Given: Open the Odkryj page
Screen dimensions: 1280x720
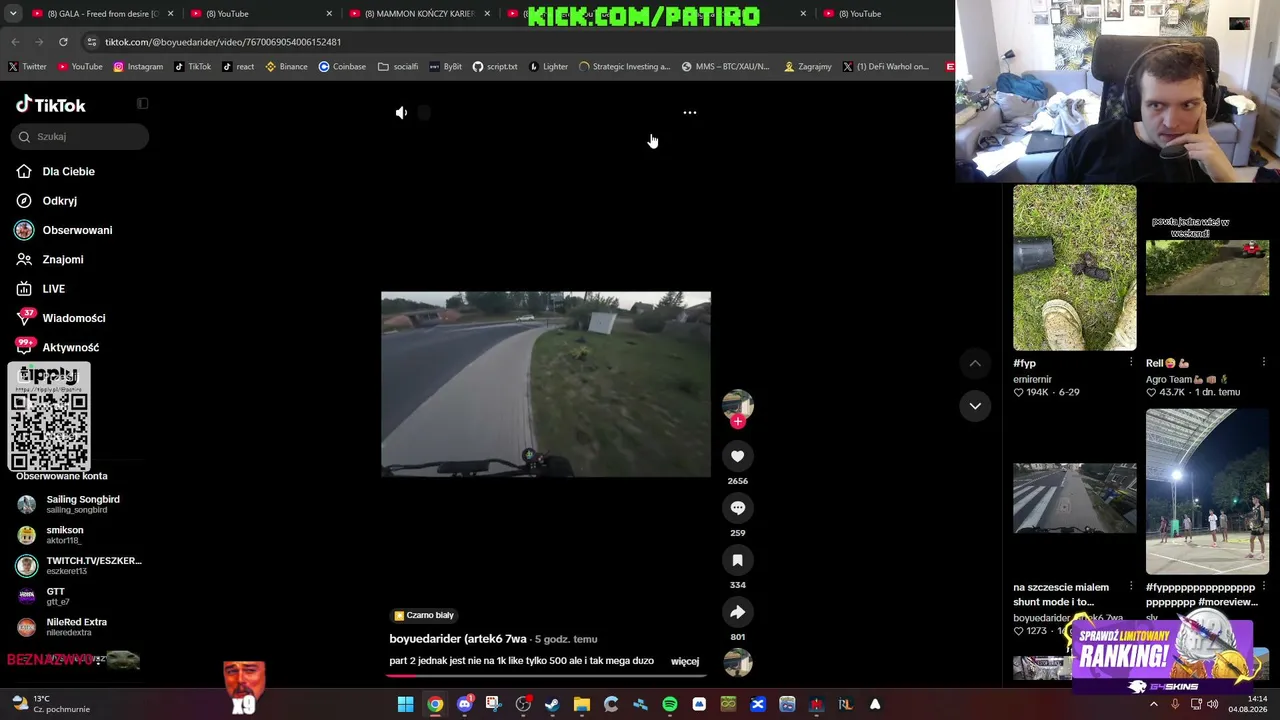Looking at the screenshot, I should coord(47,201).
